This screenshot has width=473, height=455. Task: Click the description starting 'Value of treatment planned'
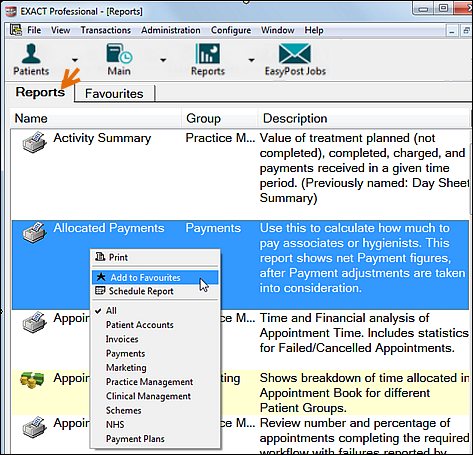[x=364, y=168]
